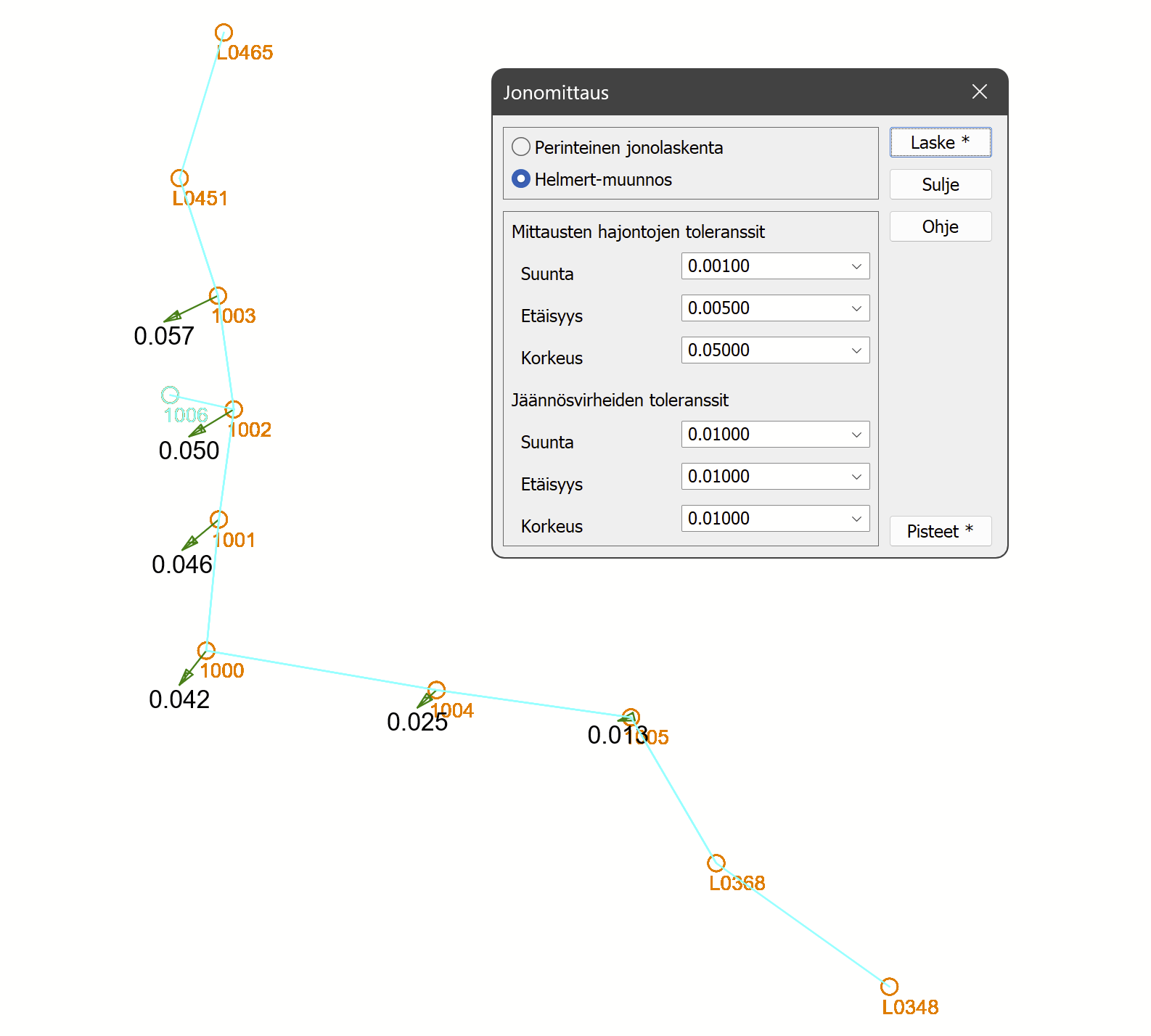Click the Jäännösvirheiden Etäisyys value field
This screenshot has width=1151, height=1036.
click(x=762, y=477)
